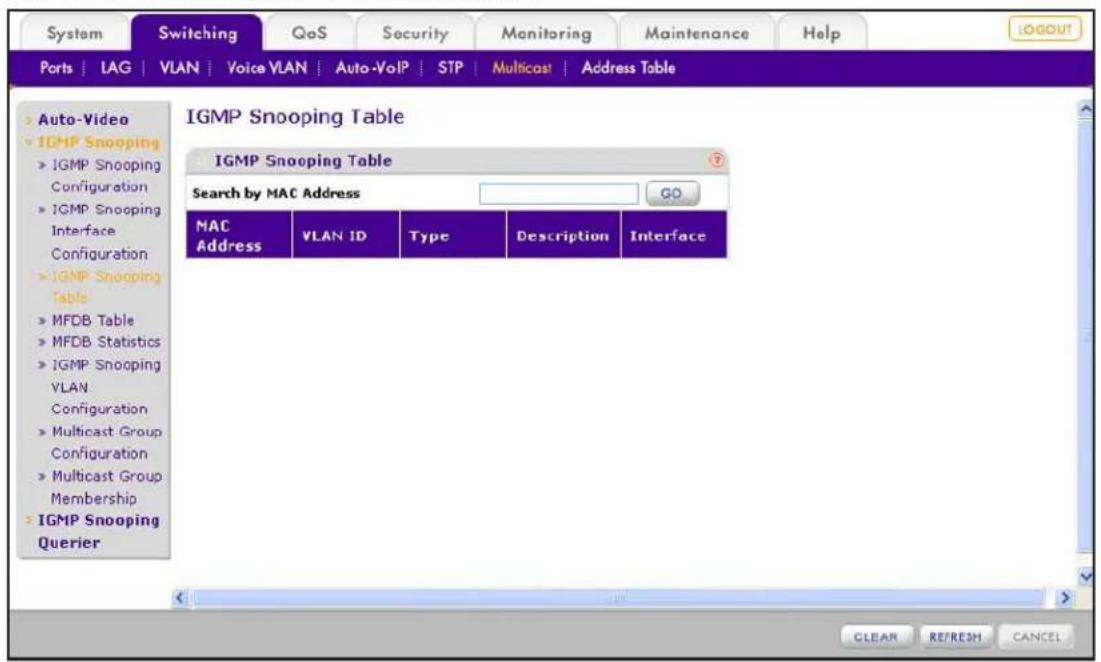Open the Auto-VoIP submenu

(372, 68)
